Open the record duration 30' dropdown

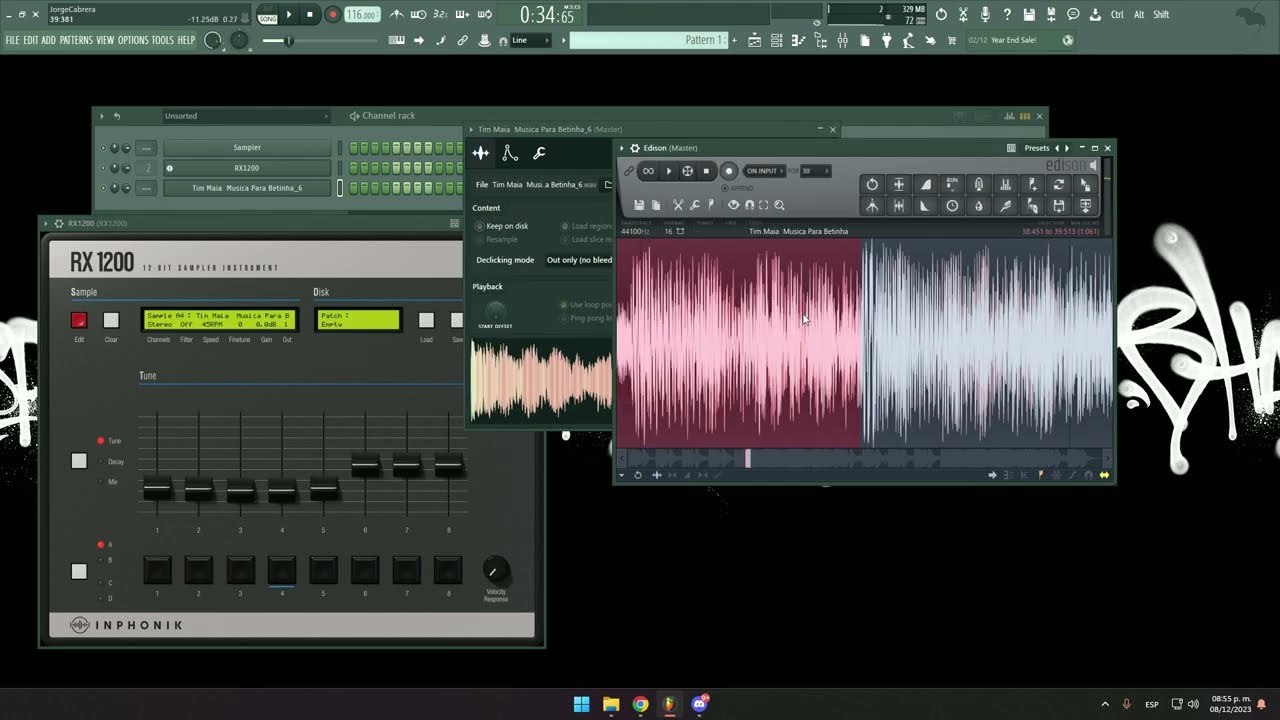814,171
